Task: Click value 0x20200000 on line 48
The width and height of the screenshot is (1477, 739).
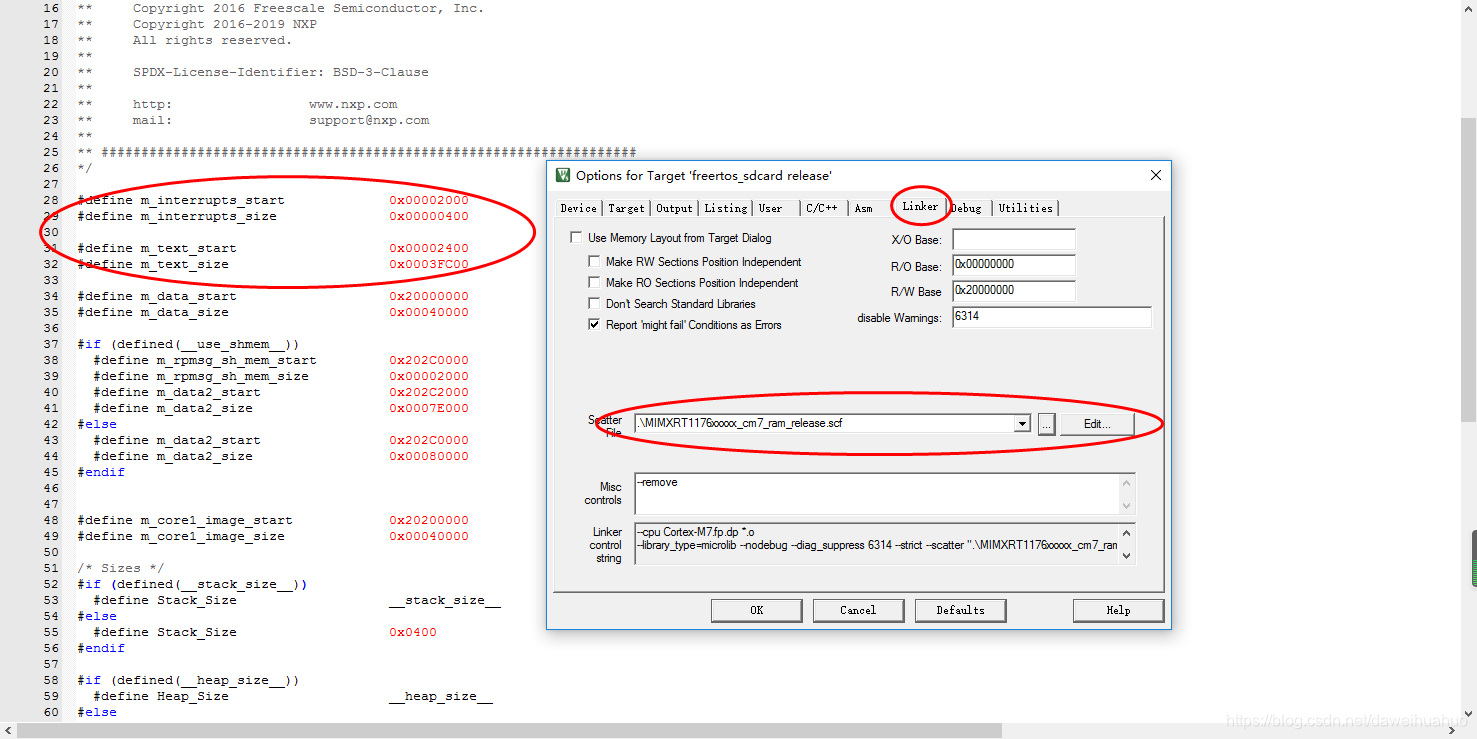Action: pos(429,520)
